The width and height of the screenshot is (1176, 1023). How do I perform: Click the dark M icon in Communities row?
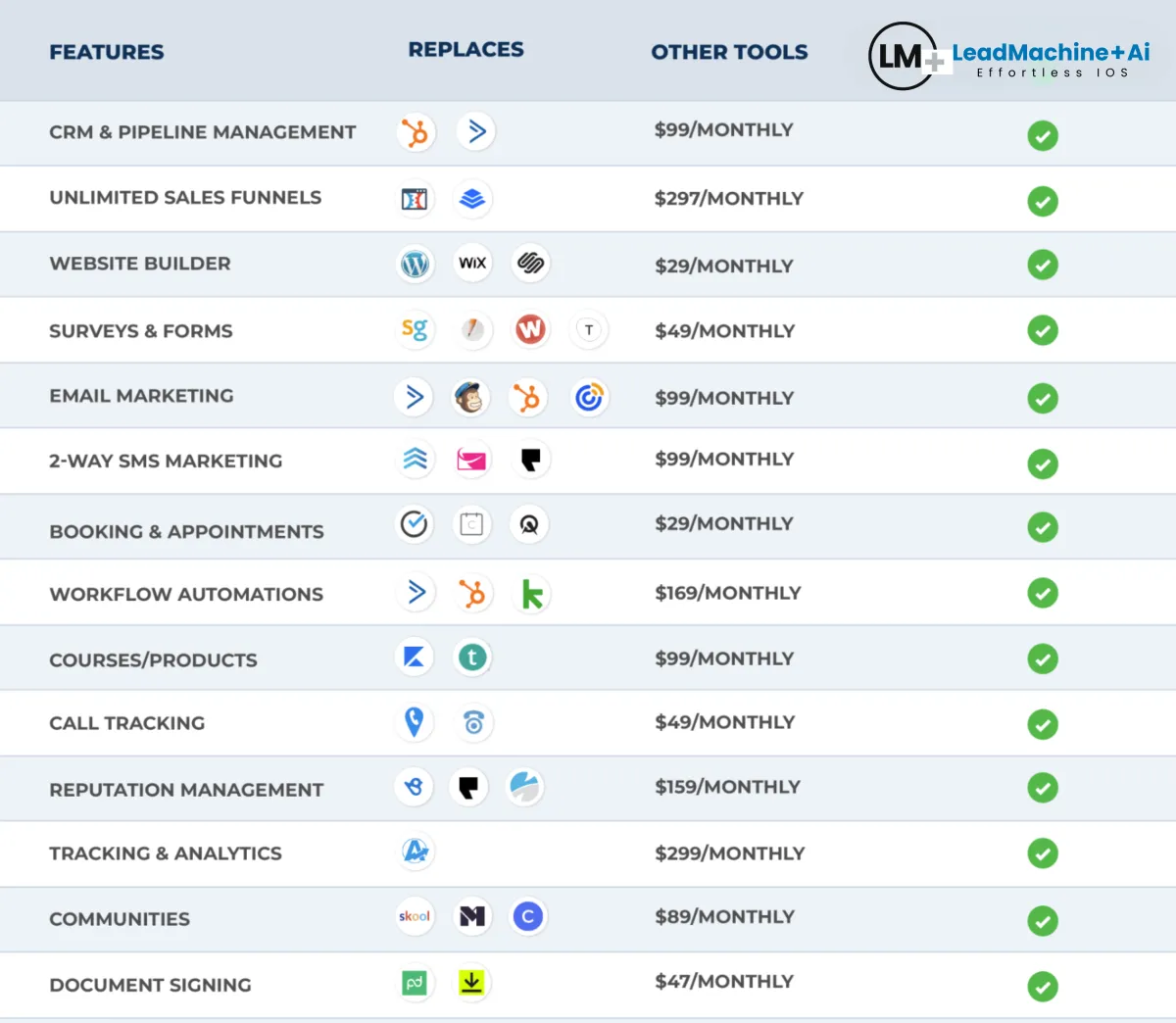click(472, 916)
